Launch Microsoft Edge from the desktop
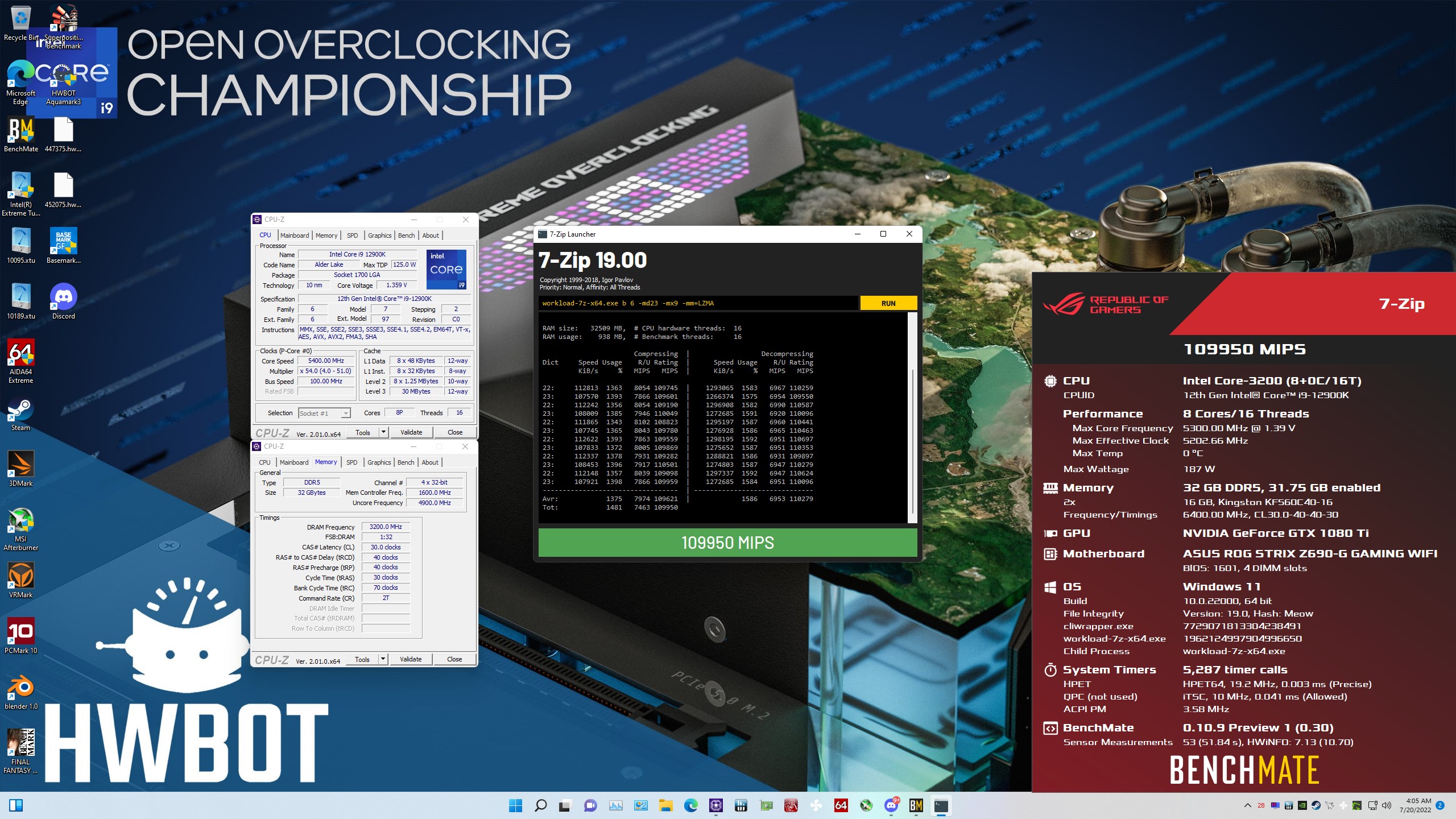This screenshot has height=819, width=1456. 20,82
